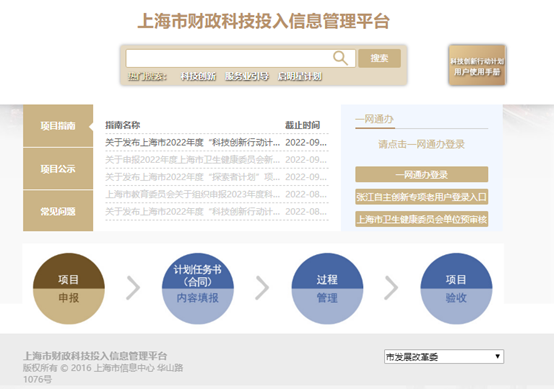The width and height of the screenshot is (554, 389).
Task: Open the 项目验收 circle icon
Action: tap(456, 288)
